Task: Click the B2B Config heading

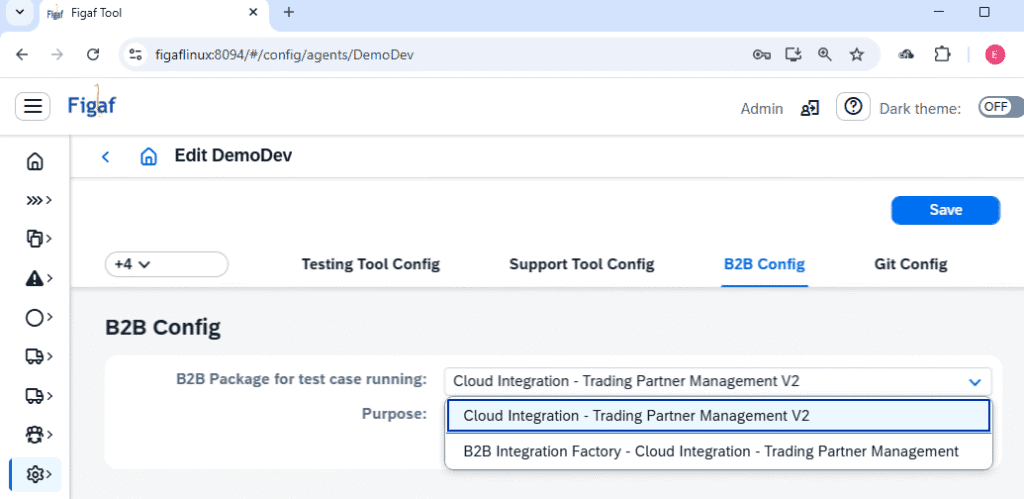Action: pyautogui.click(x=163, y=328)
